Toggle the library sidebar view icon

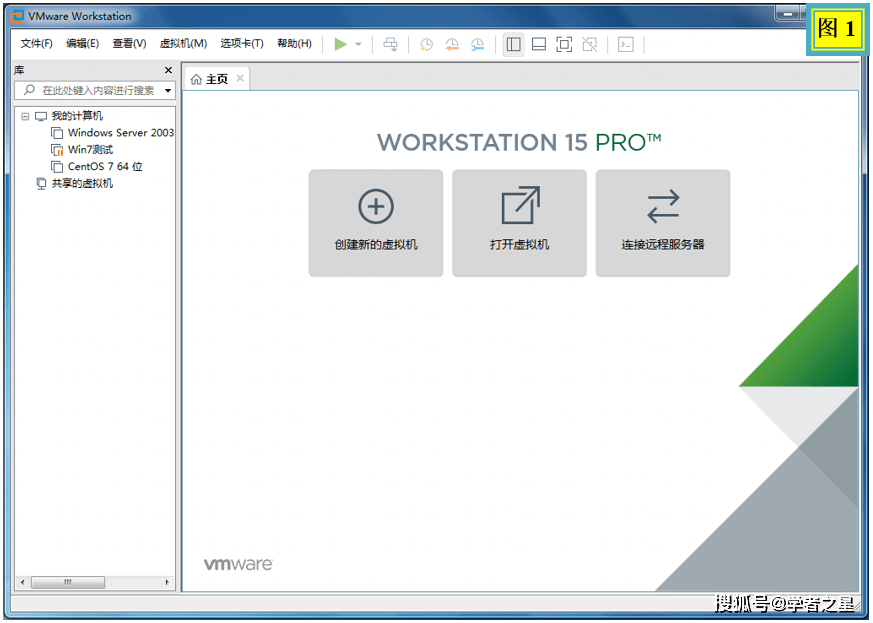pyautogui.click(x=513, y=45)
